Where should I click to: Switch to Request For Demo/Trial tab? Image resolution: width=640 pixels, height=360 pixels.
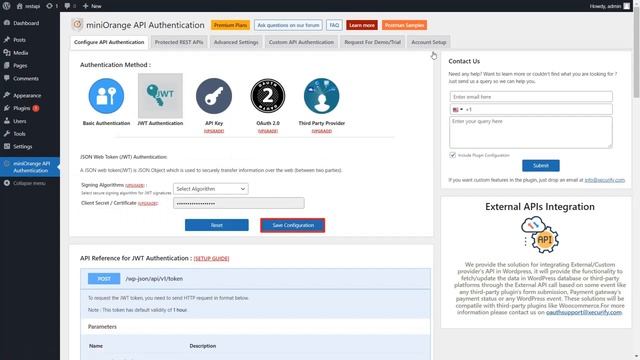point(372,42)
